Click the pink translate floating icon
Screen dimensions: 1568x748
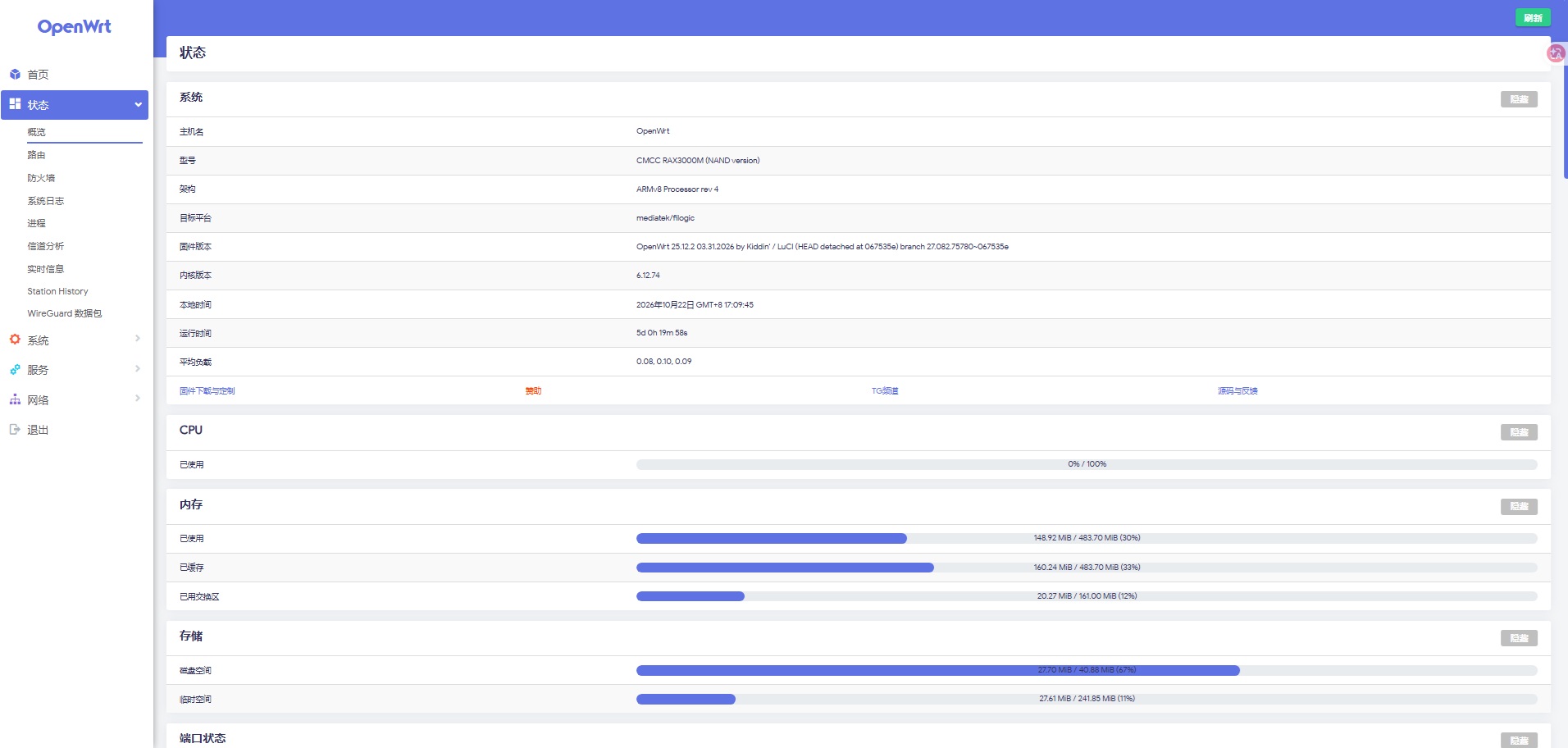tap(1556, 53)
